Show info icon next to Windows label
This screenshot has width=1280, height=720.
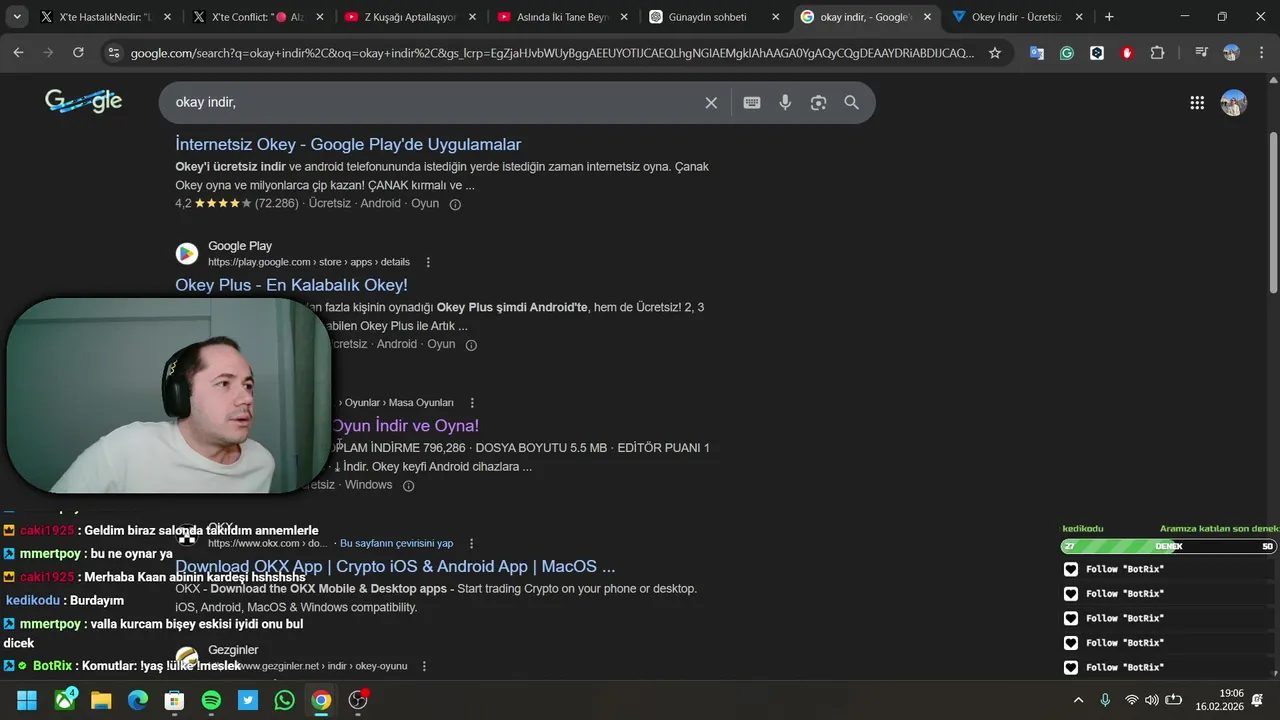coord(408,486)
